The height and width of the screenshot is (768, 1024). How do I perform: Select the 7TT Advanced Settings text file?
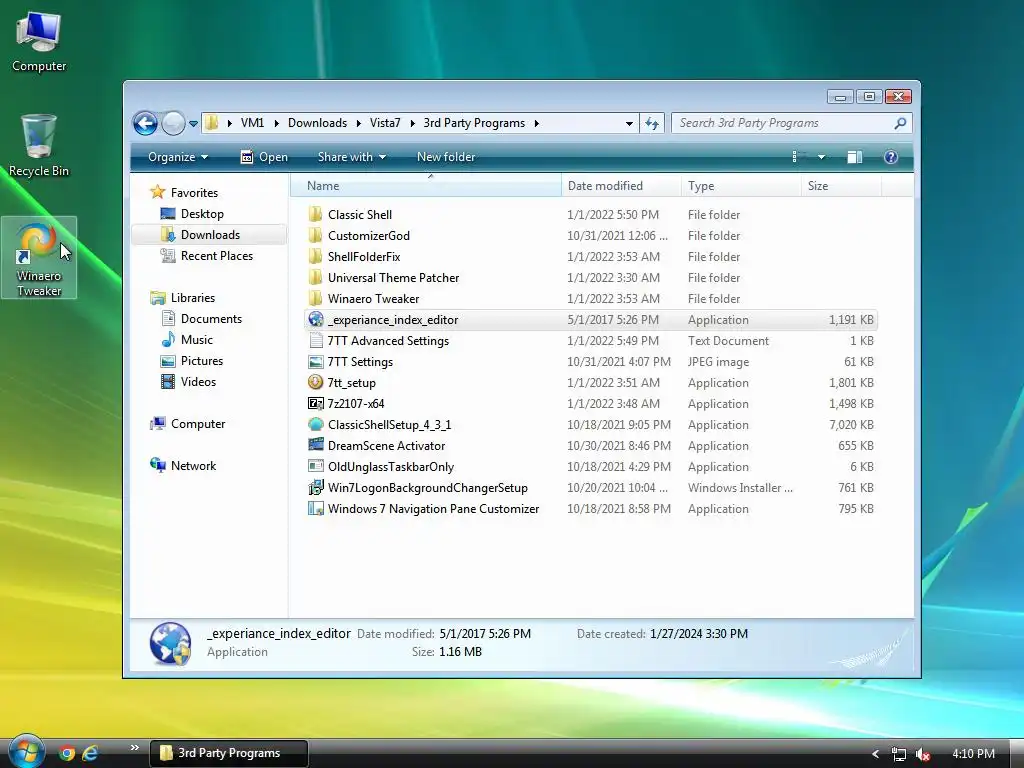tap(315, 340)
